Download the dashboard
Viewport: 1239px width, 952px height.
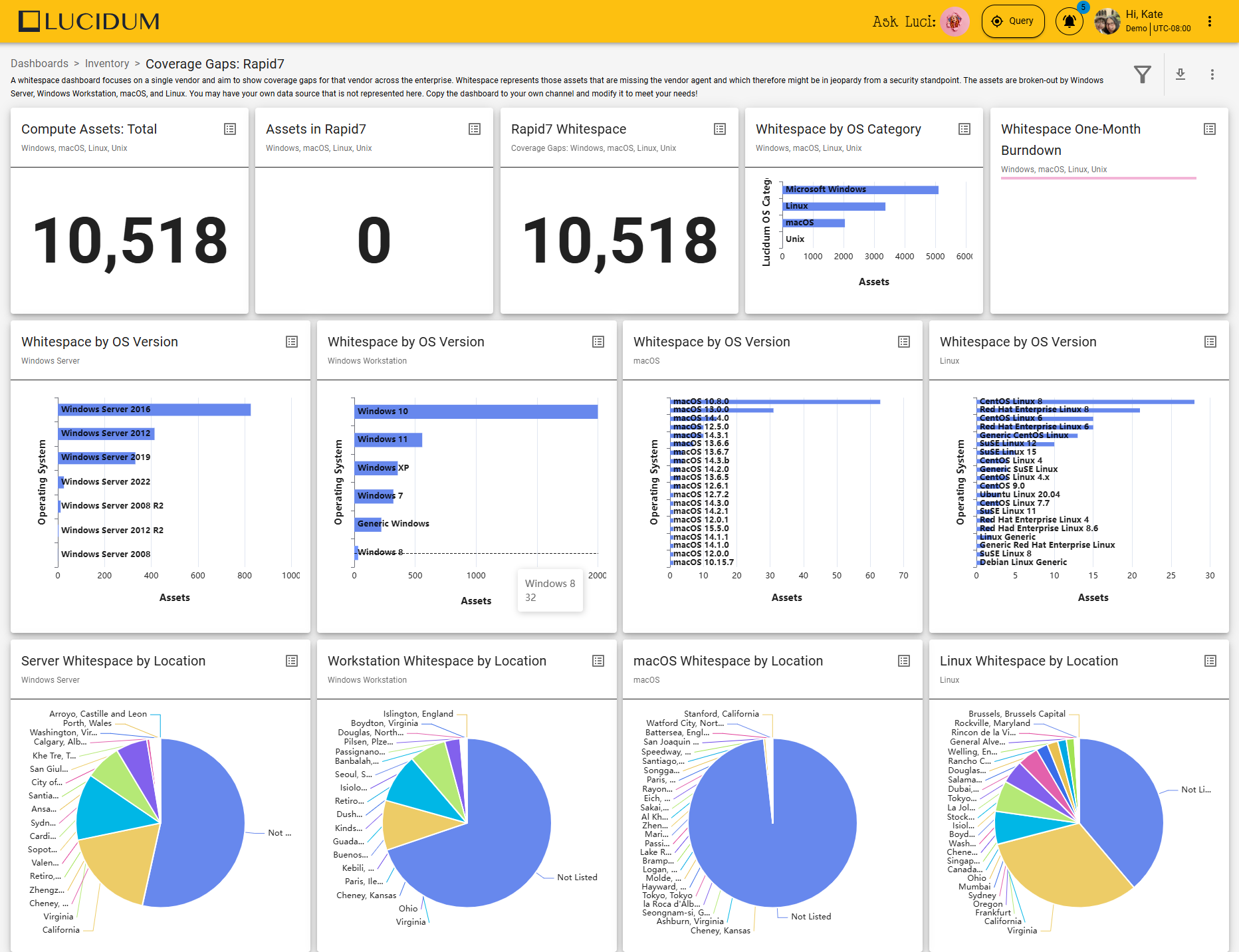1181,74
